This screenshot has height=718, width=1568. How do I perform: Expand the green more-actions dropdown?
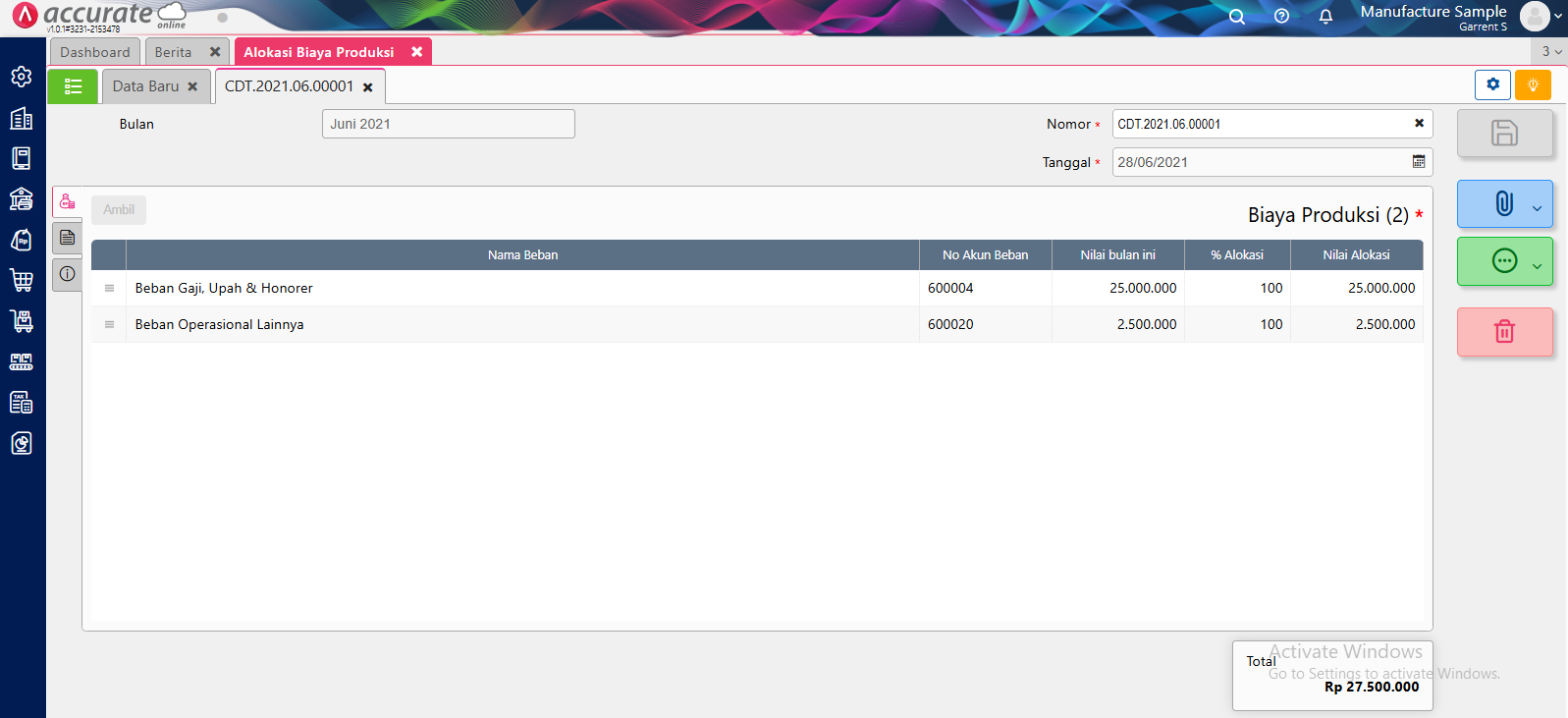tap(1537, 265)
